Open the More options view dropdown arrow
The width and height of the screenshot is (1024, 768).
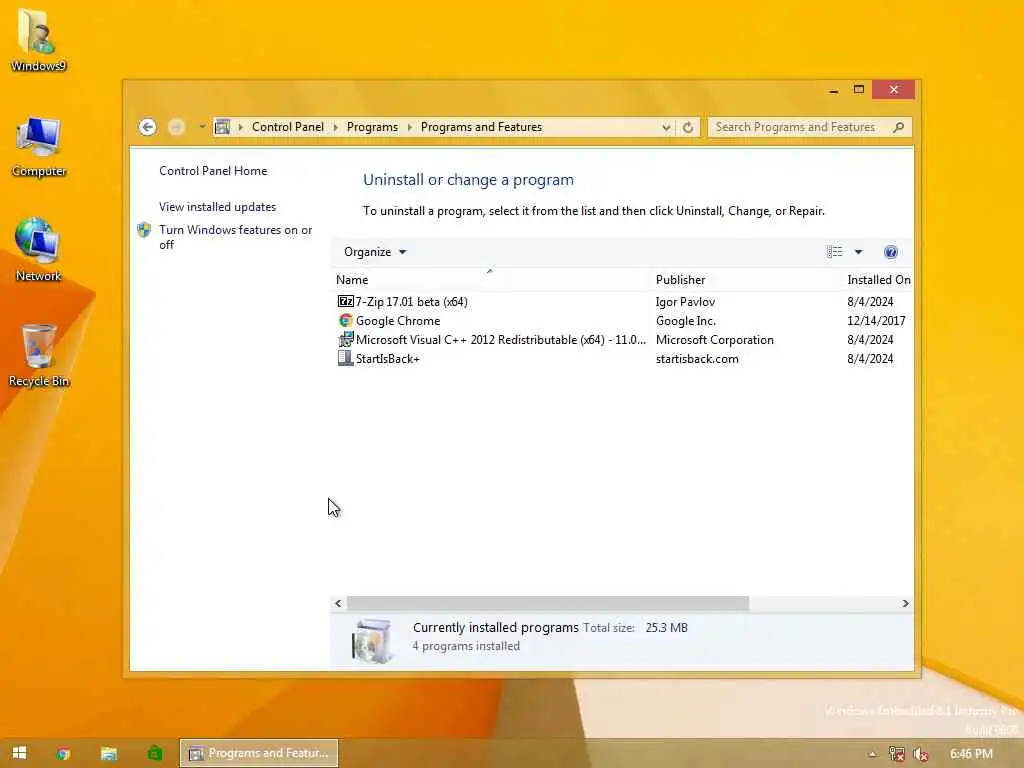859,252
